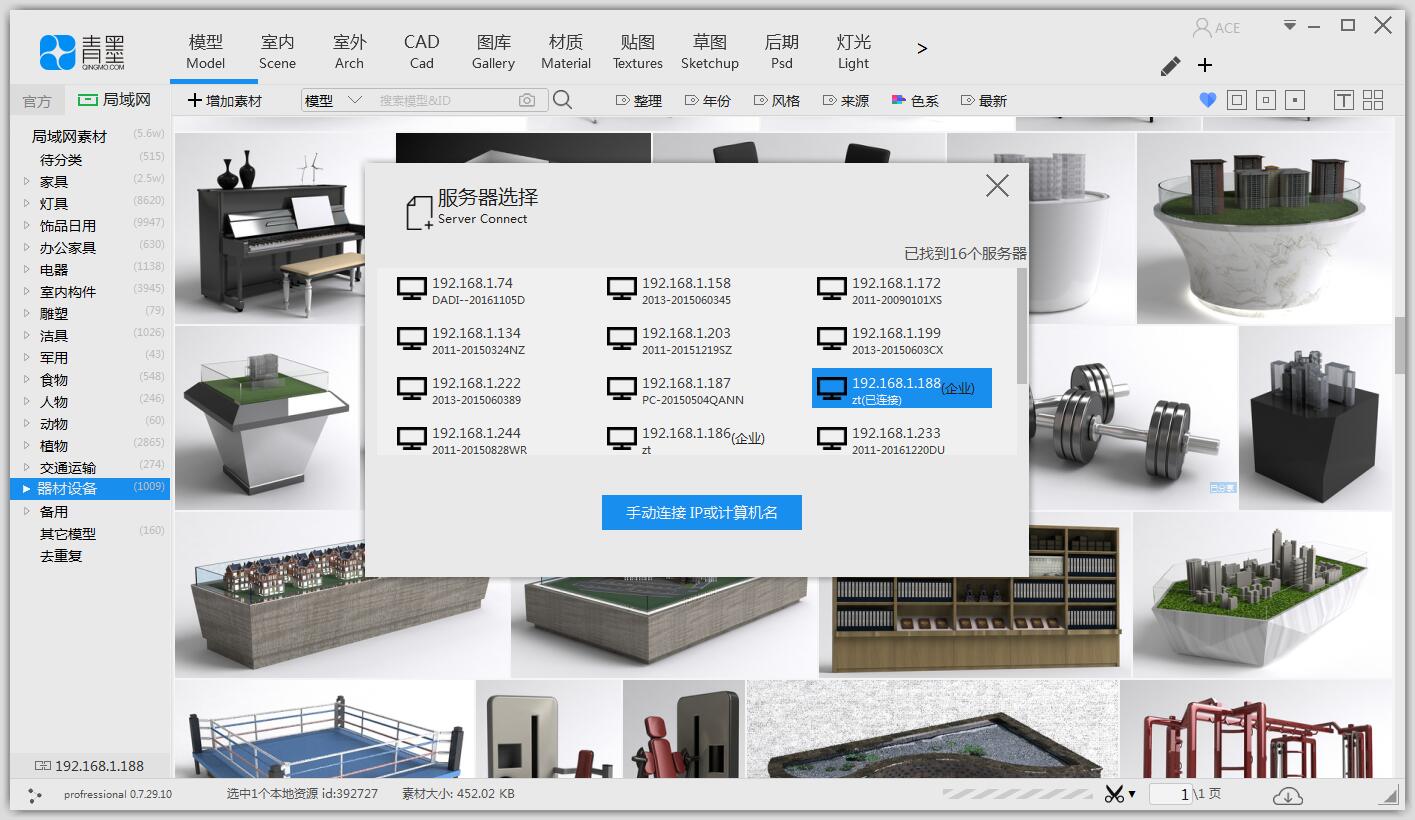Image resolution: width=1415 pixels, height=820 pixels.
Task: Switch to the 灯光 Light tab
Action: (x=853, y=52)
